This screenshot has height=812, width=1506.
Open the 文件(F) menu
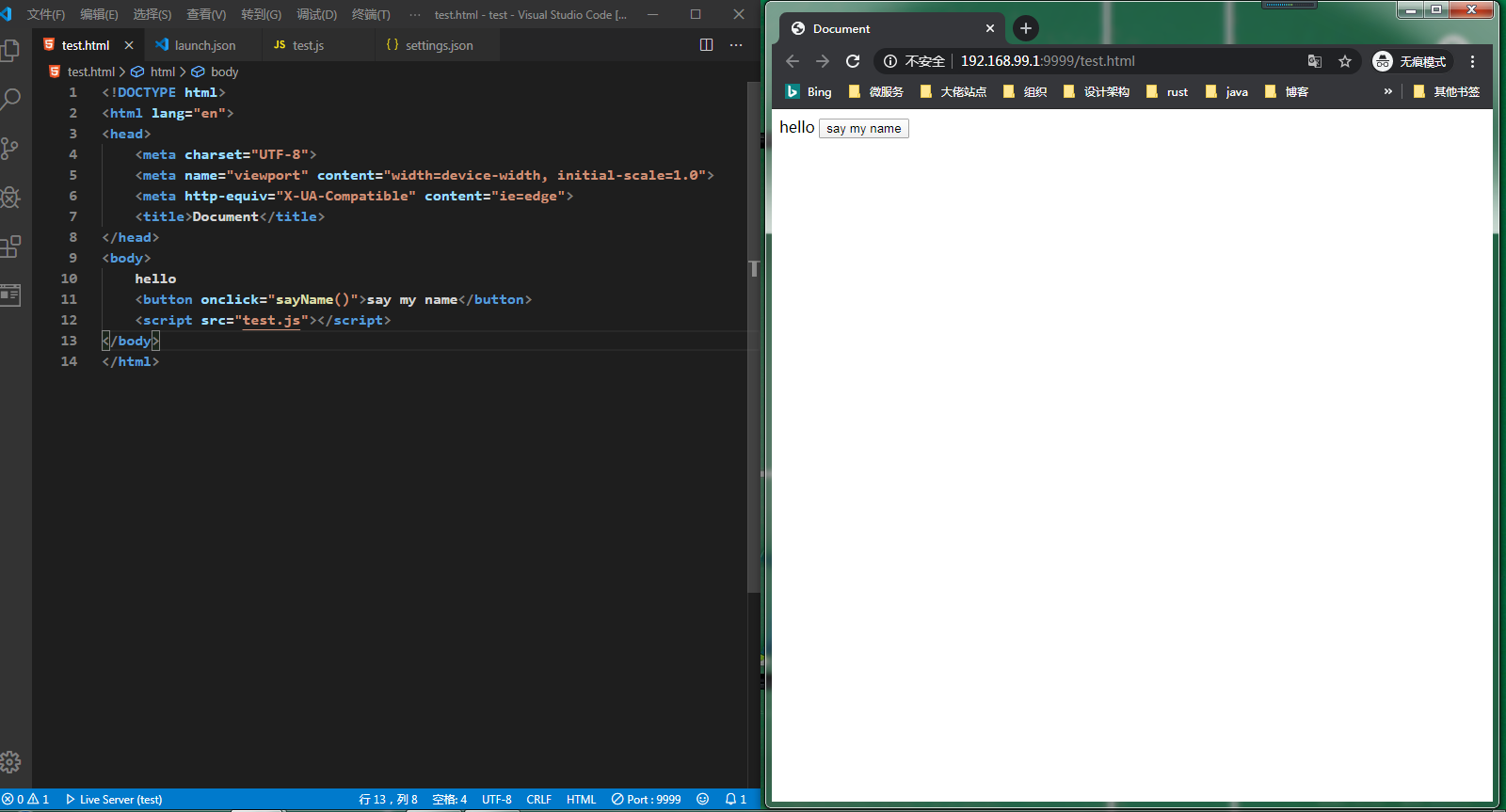[x=46, y=14]
